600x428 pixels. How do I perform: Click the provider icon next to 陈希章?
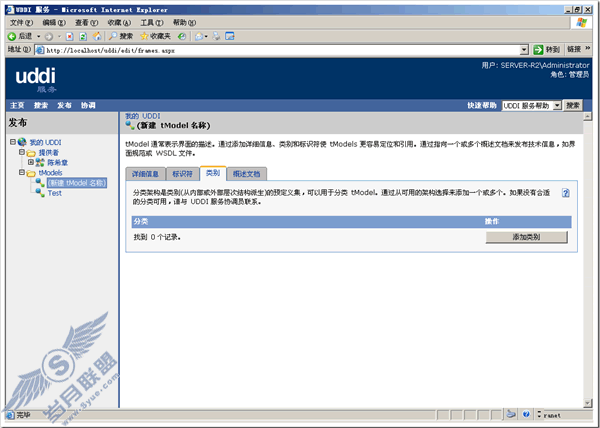click(40, 163)
